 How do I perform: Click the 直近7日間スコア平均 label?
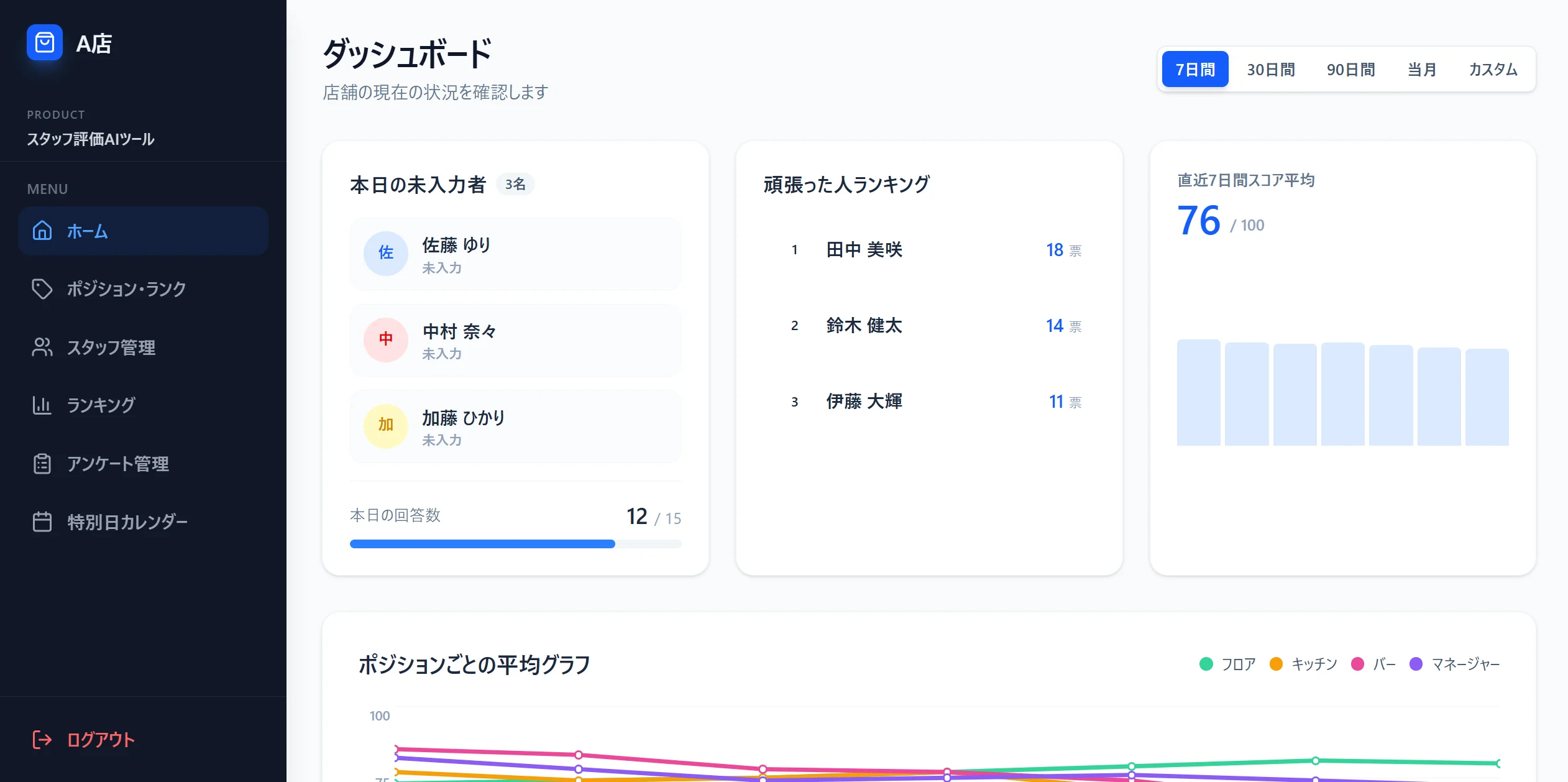1246,180
